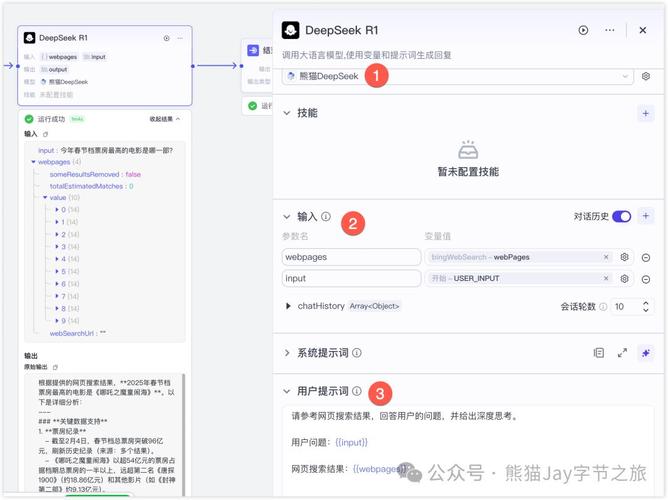Expand tree item 1 under value
This screenshot has height=500, width=668.
57,222
